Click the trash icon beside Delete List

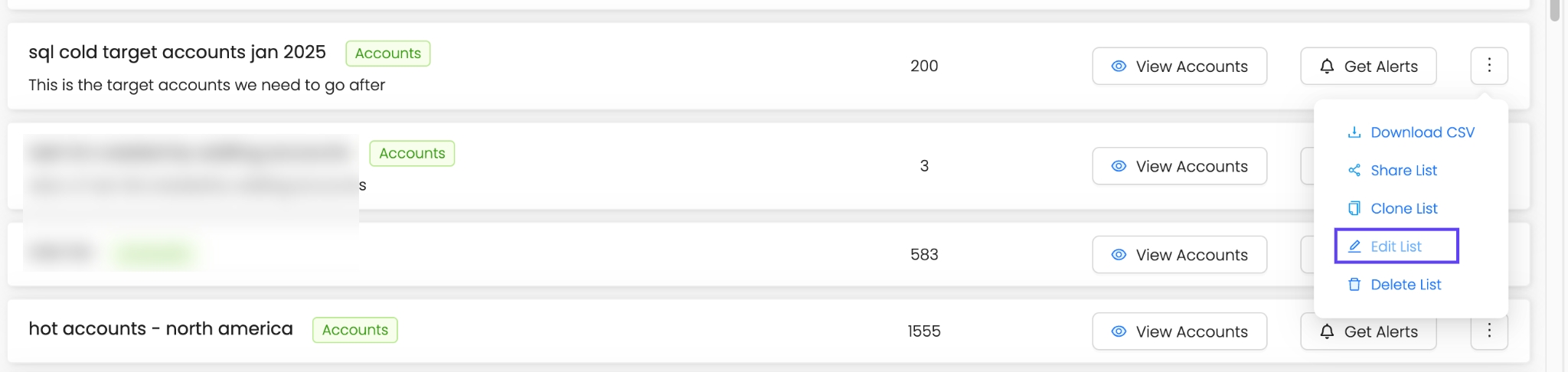point(1354,285)
